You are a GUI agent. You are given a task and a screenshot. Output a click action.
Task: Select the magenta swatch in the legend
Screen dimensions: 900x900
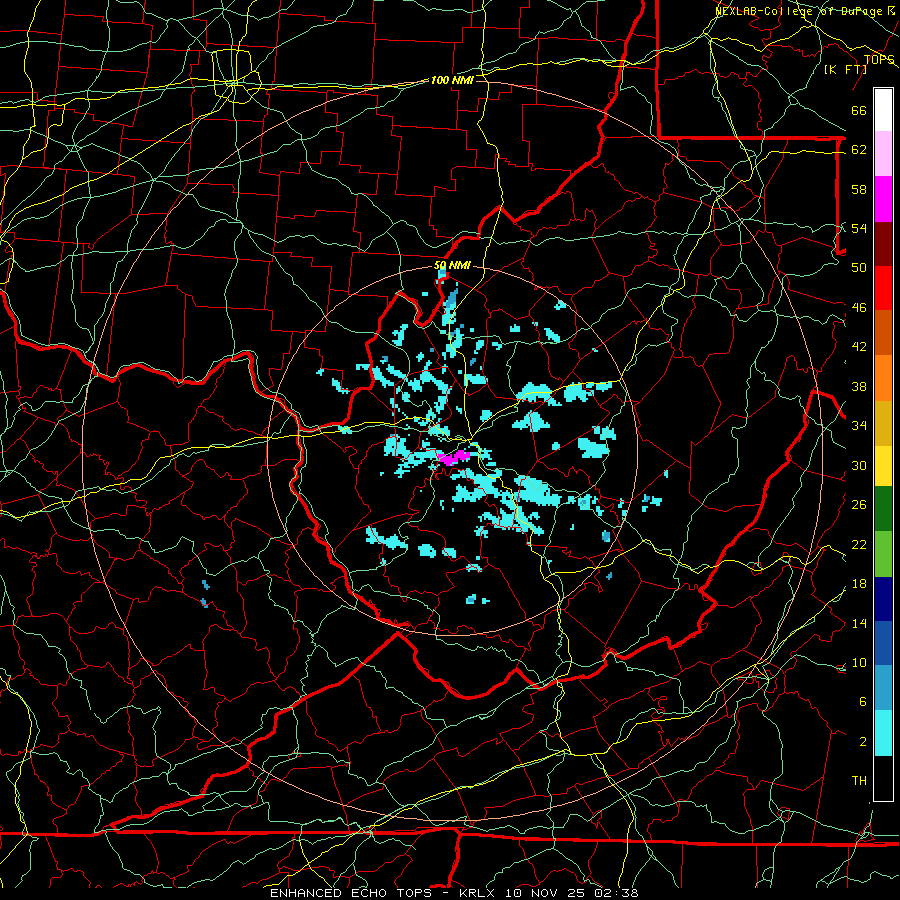tap(883, 199)
